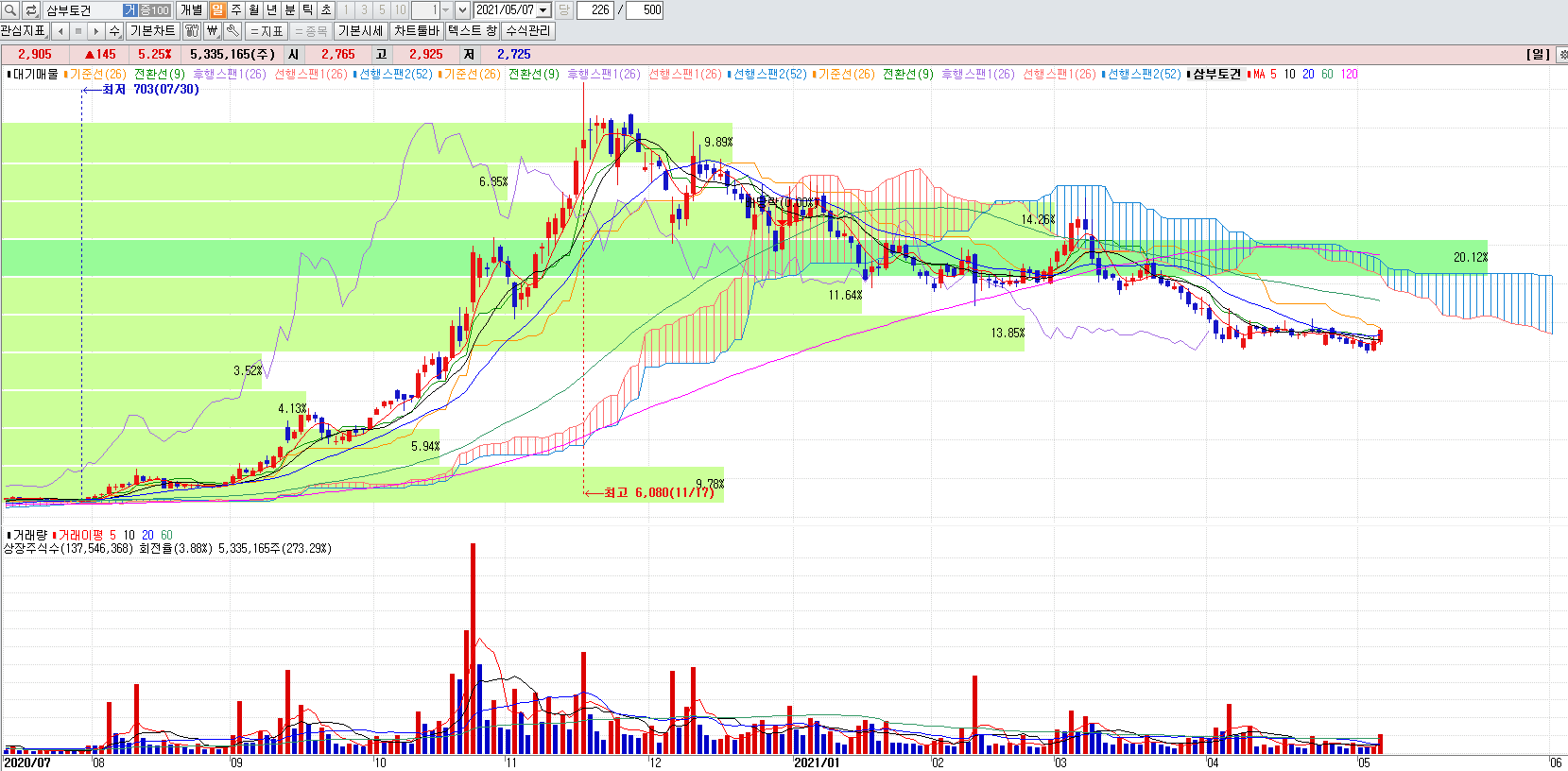This screenshot has width=1568, height=771.
Task: Click current price 2,905
Action: 35,55
